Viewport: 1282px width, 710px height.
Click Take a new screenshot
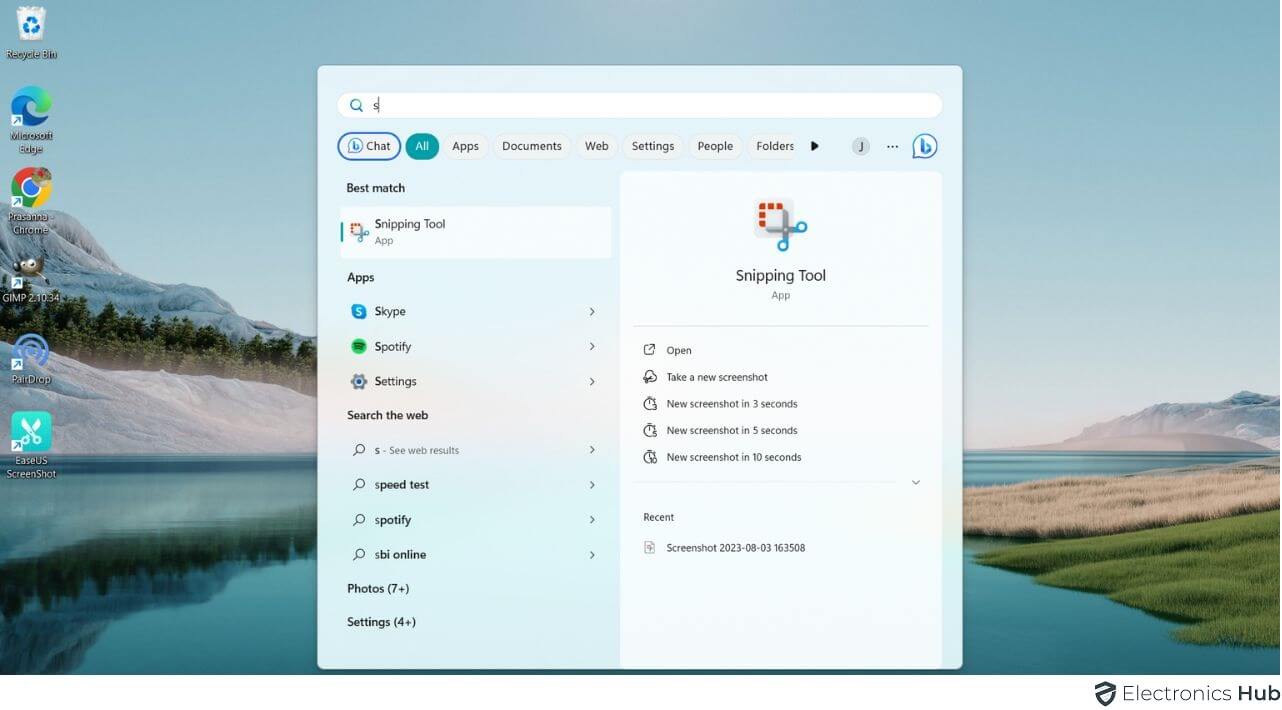717,377
